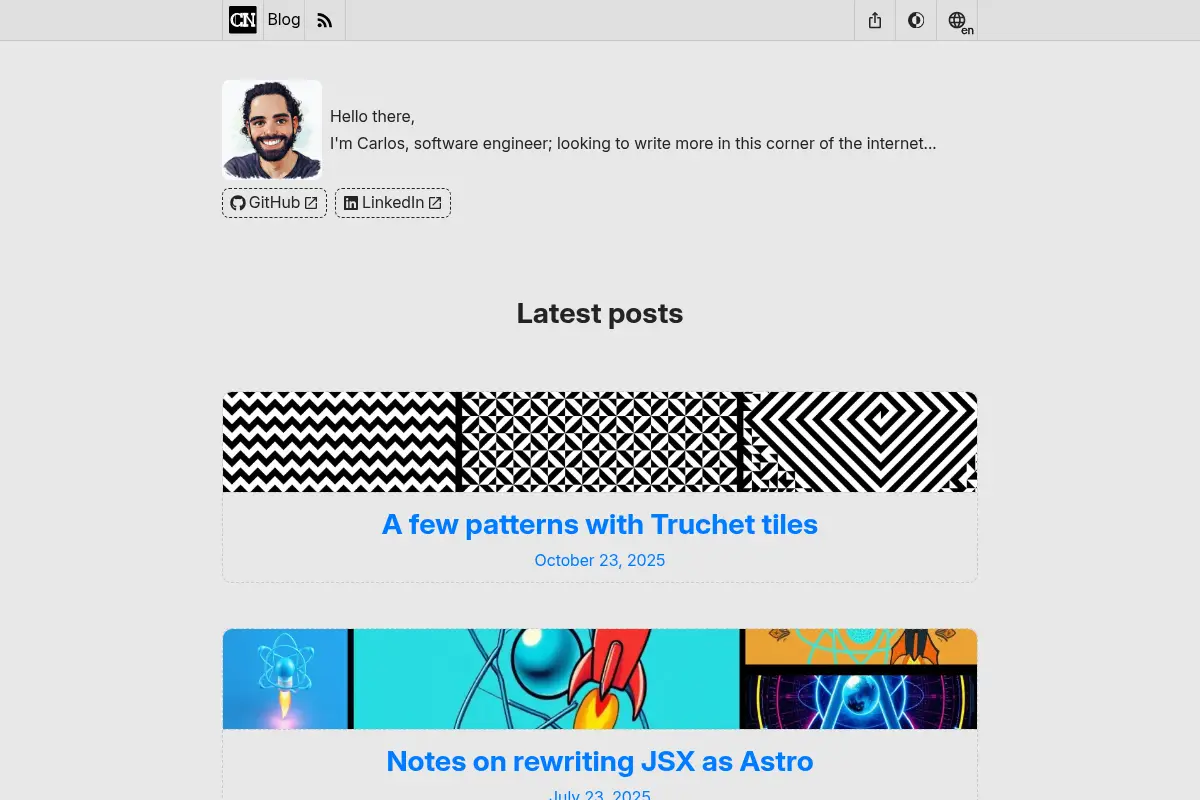Click the GitHub octocat icon
Viewport: 1200px width, 800px height.
click(x=238, y=203)
